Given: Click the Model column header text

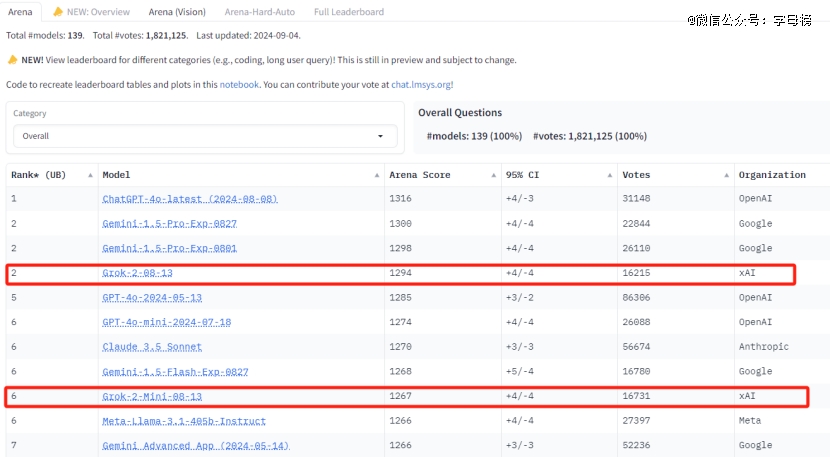Looking at the screenshot, I should [x=116, y=175].
